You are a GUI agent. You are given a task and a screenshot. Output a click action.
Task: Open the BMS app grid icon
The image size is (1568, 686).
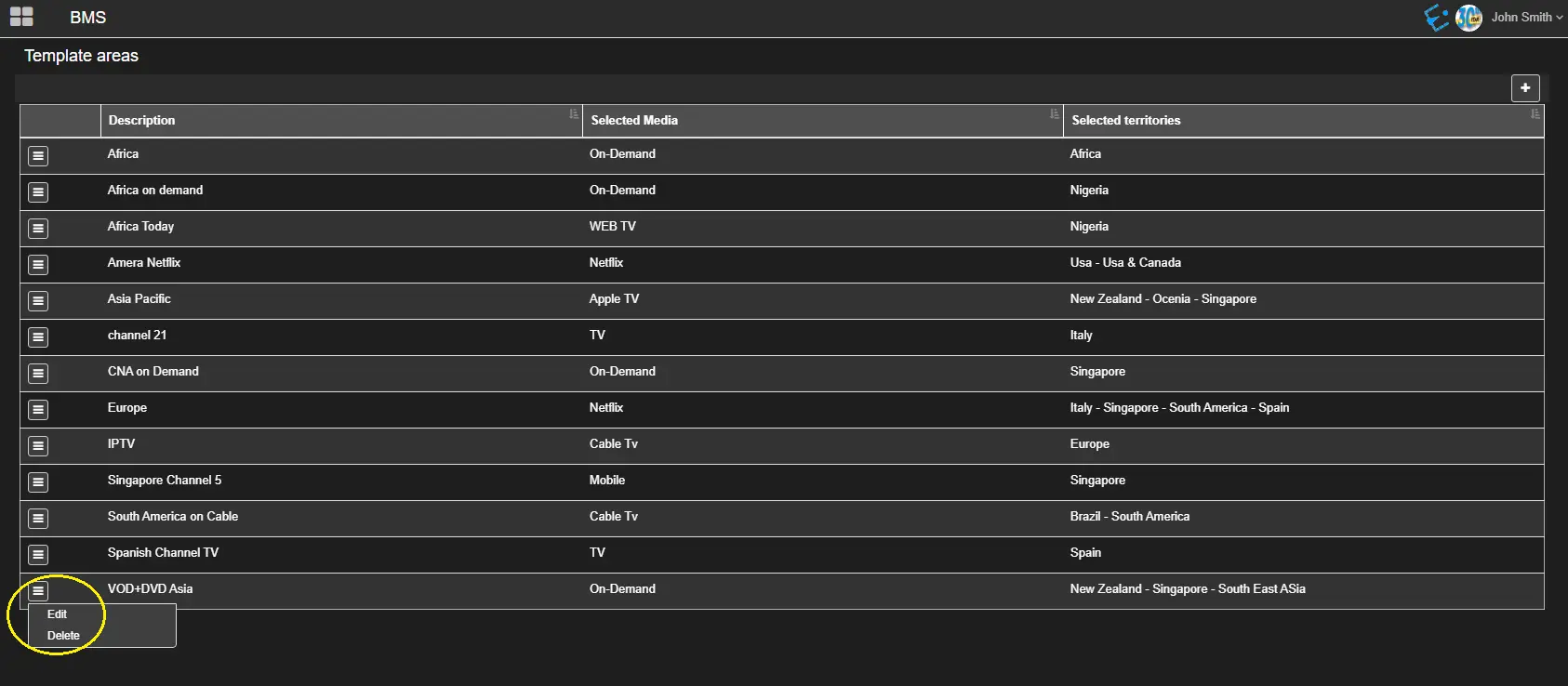tap(21, 17)
